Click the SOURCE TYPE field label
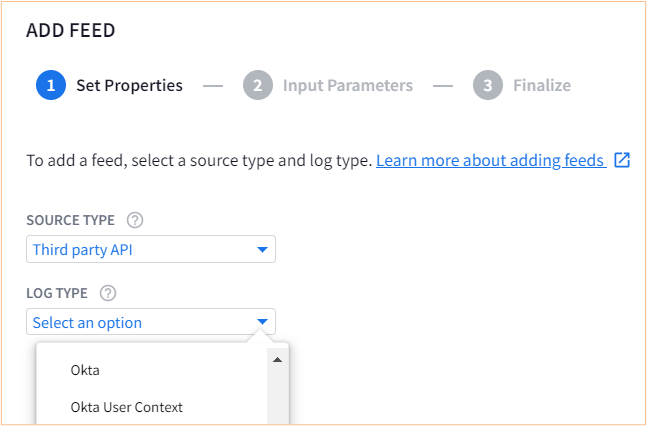This screenshot has width=647, height=426. coord(71,220)
